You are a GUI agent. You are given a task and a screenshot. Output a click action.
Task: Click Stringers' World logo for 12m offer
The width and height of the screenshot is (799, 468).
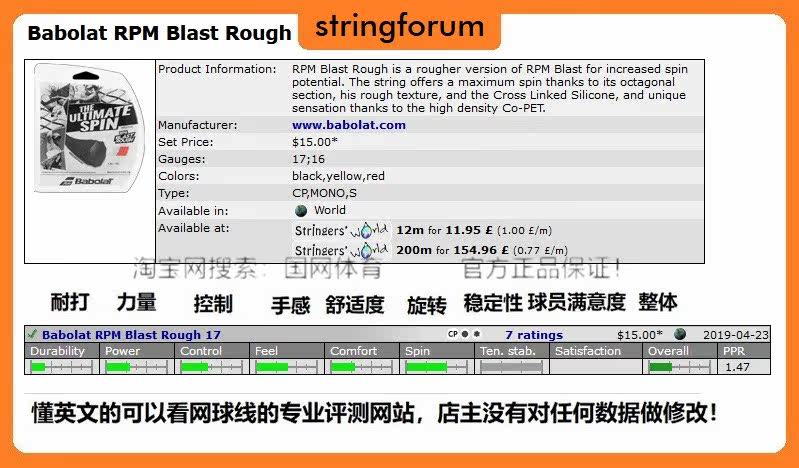[x=342, y=230]
